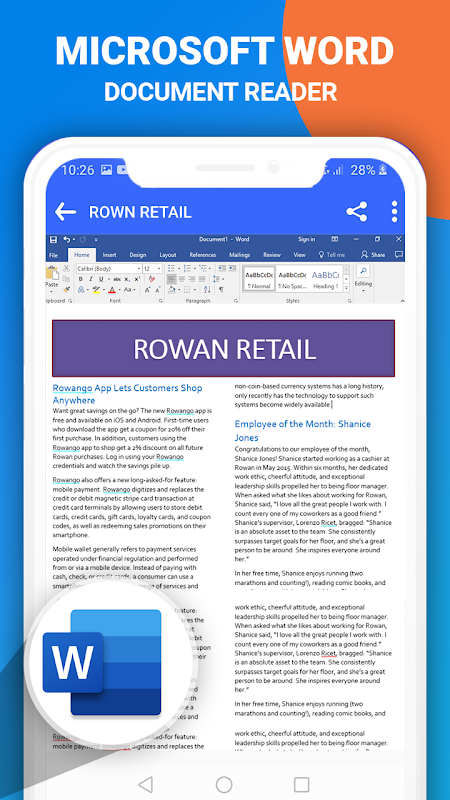Switch to the Review tab
Viewport: 450px width, 800px height.
(272, 255)
